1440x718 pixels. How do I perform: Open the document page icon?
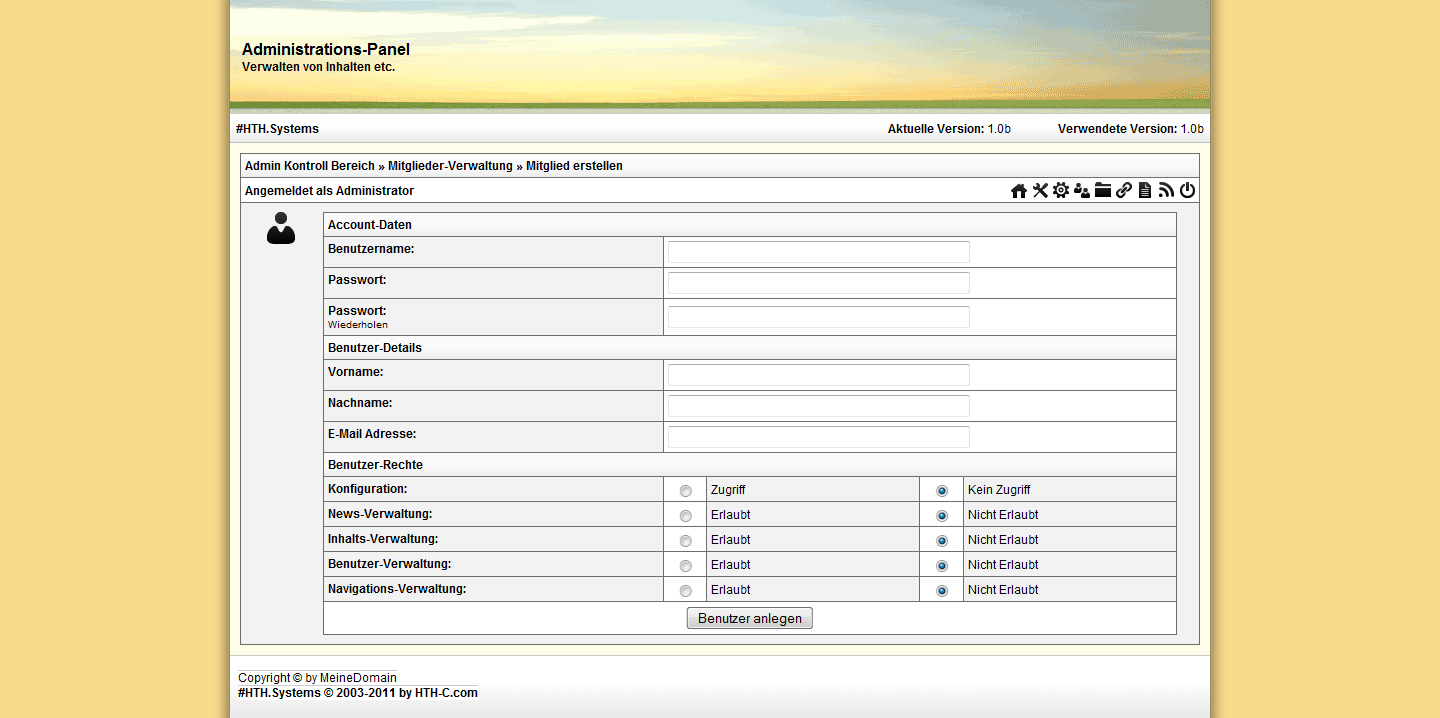coord(1145,191)
